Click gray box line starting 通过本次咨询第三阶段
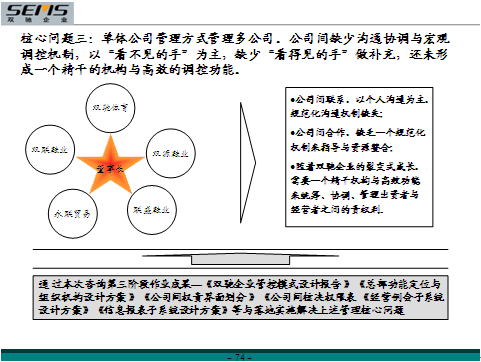 pos(239,284)
